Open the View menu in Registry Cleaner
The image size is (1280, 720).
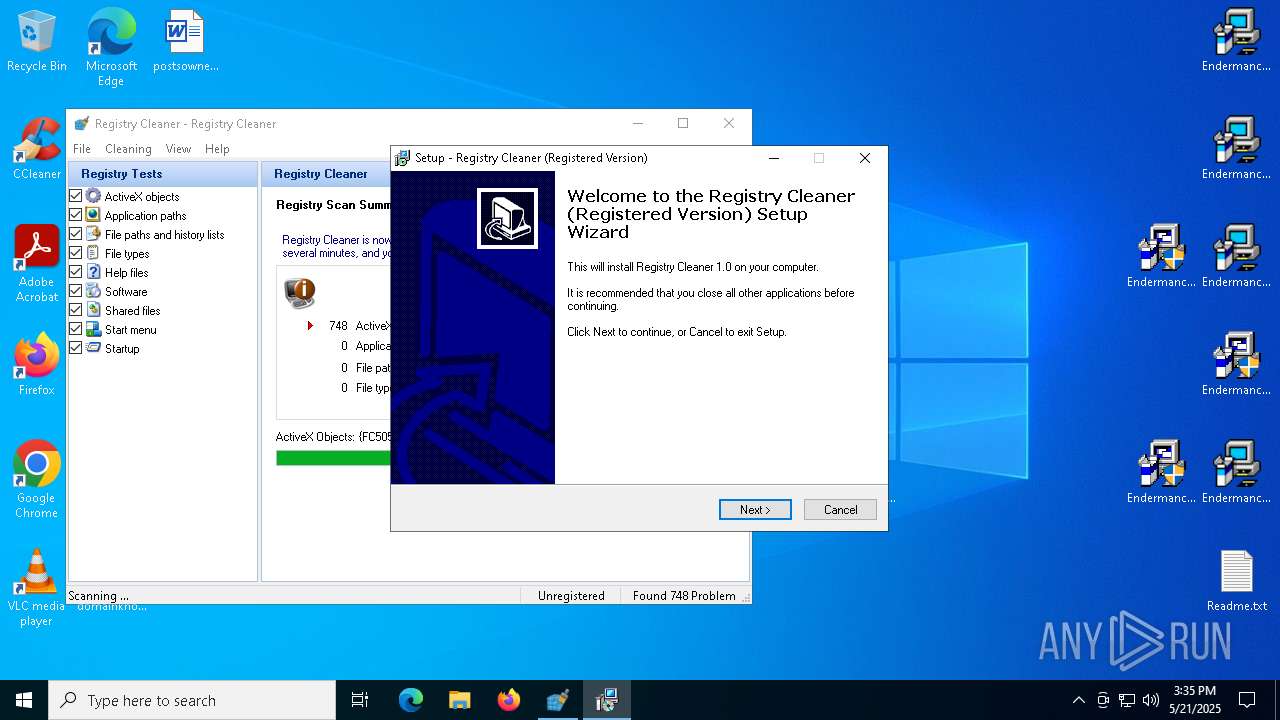tap(178, 149)
